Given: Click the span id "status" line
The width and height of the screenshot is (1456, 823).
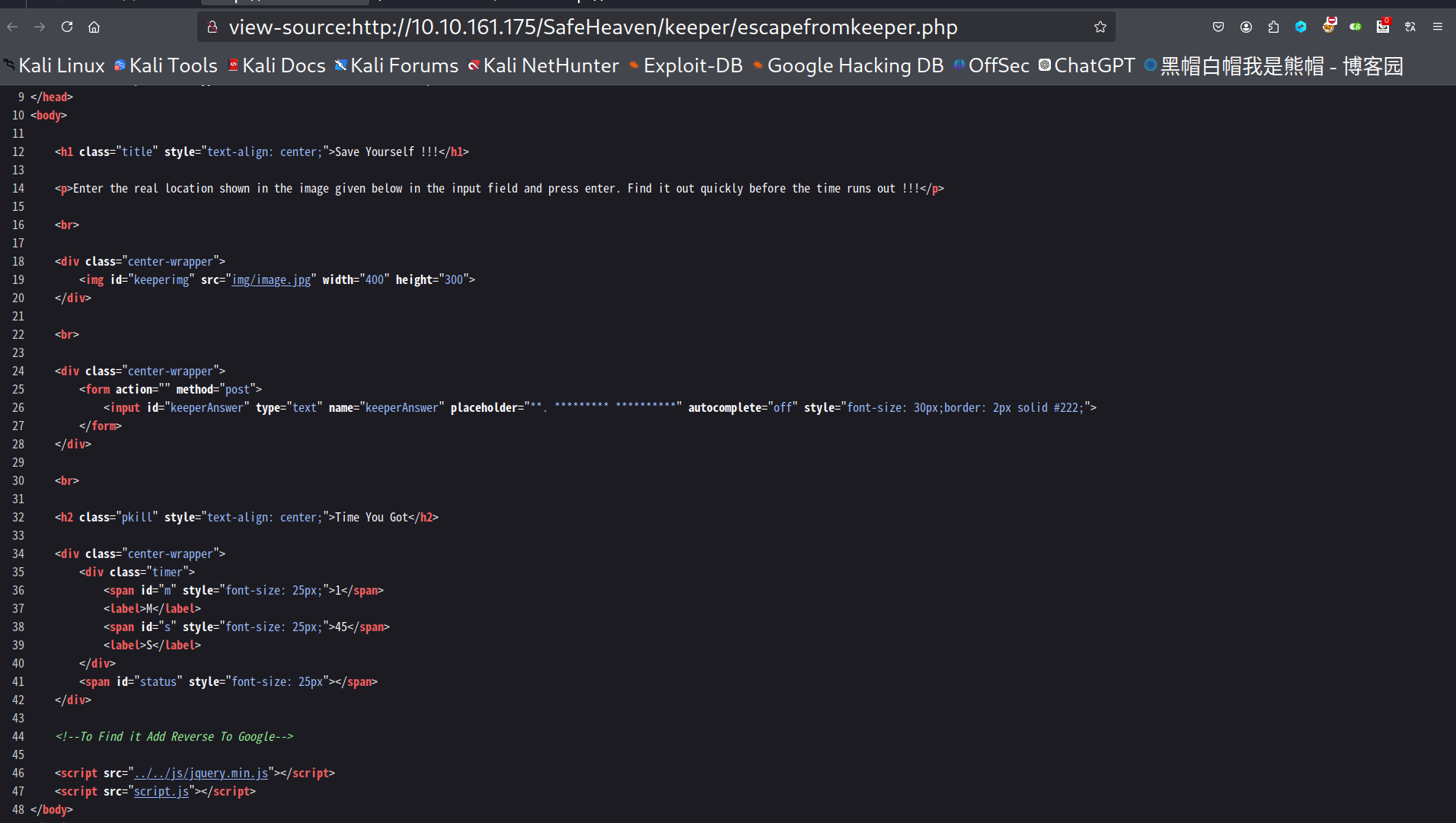Looking at the screenshot, I should [x=228, y=681].
